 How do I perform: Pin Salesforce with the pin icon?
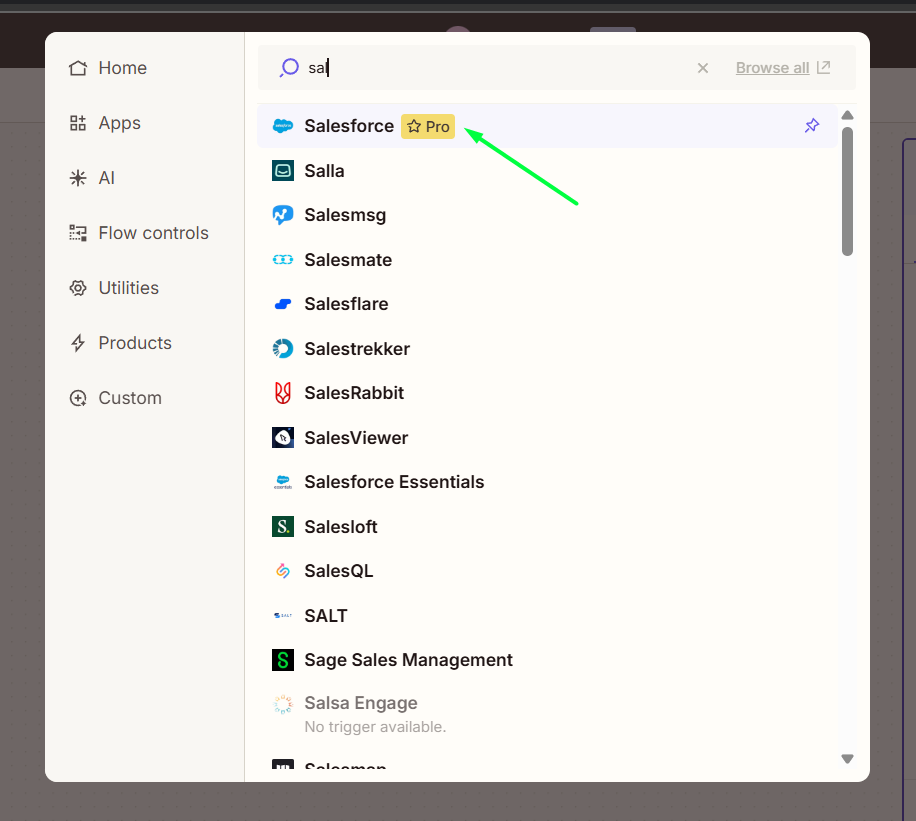coord(812,126)
